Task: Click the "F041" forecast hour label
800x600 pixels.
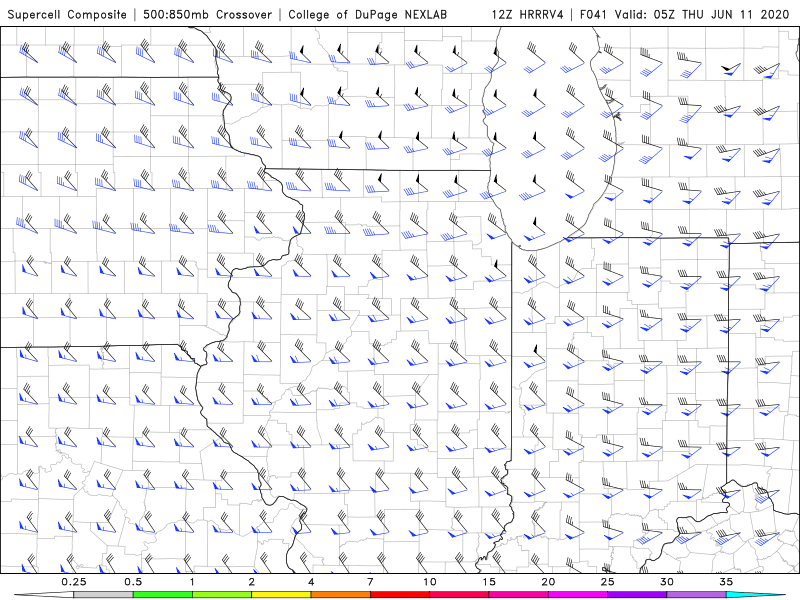Action: coord(594,15)
